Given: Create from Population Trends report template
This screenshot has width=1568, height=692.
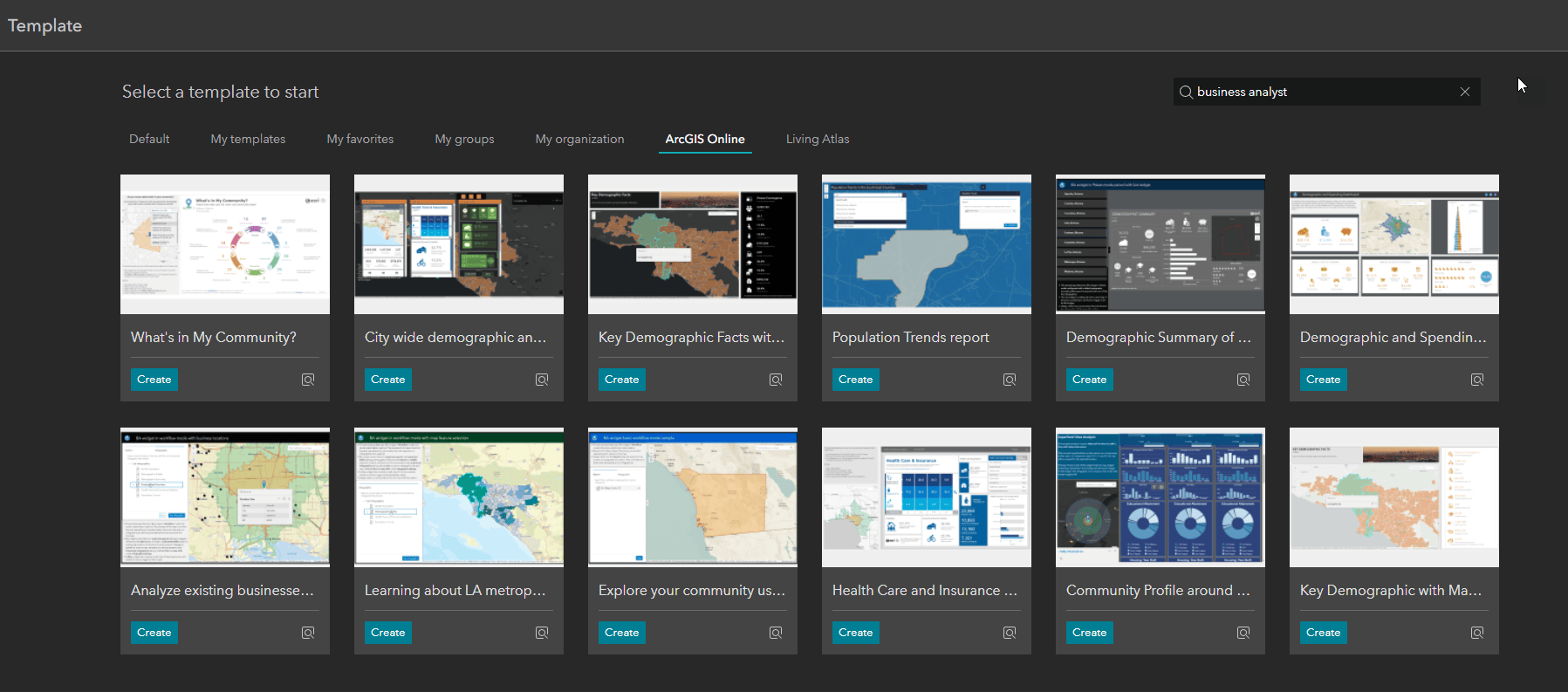Looking at the screenshot, I should [856, 380].
